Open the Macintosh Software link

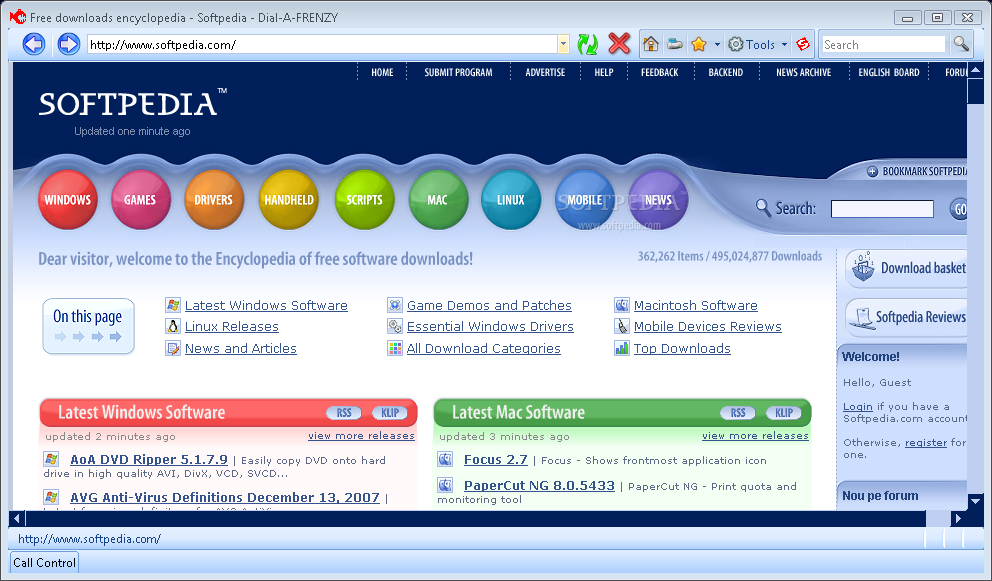pos(696,306)
